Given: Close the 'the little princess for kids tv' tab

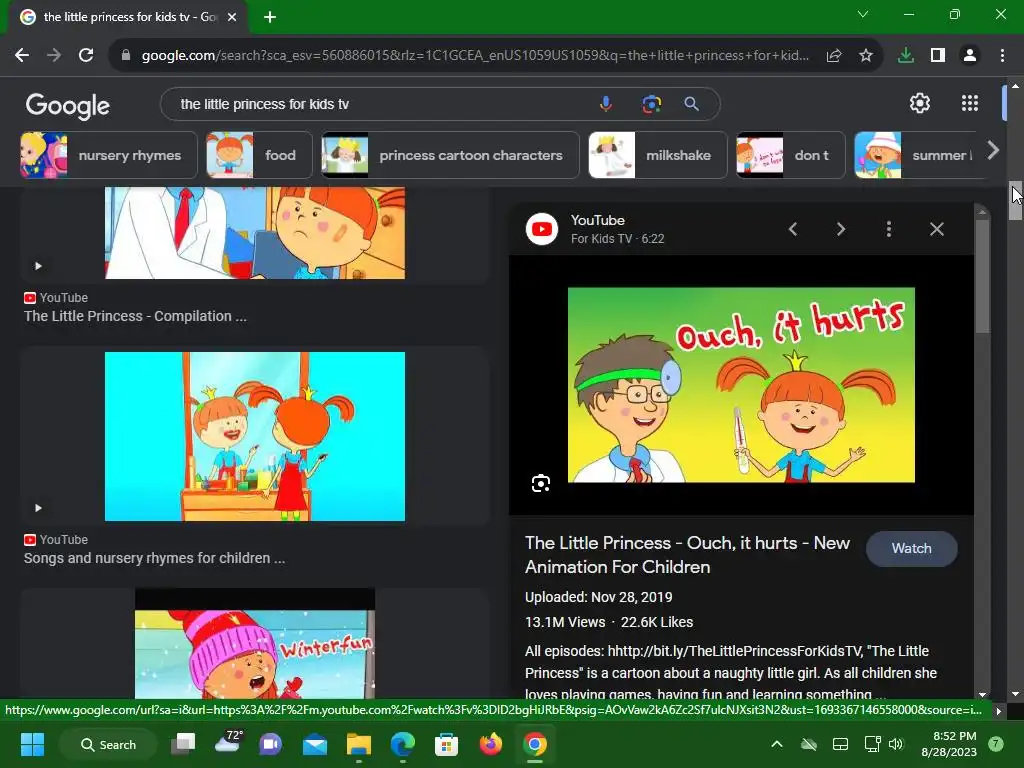Looking at the screenshot, I should (x=232, y=17).
